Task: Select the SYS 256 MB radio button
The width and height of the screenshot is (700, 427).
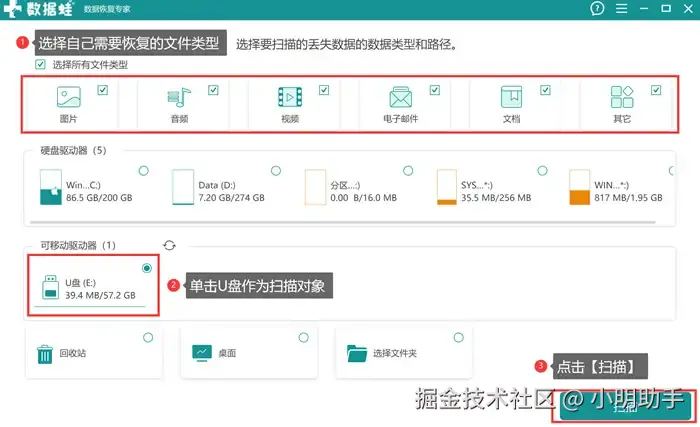Action: (542, 171)
